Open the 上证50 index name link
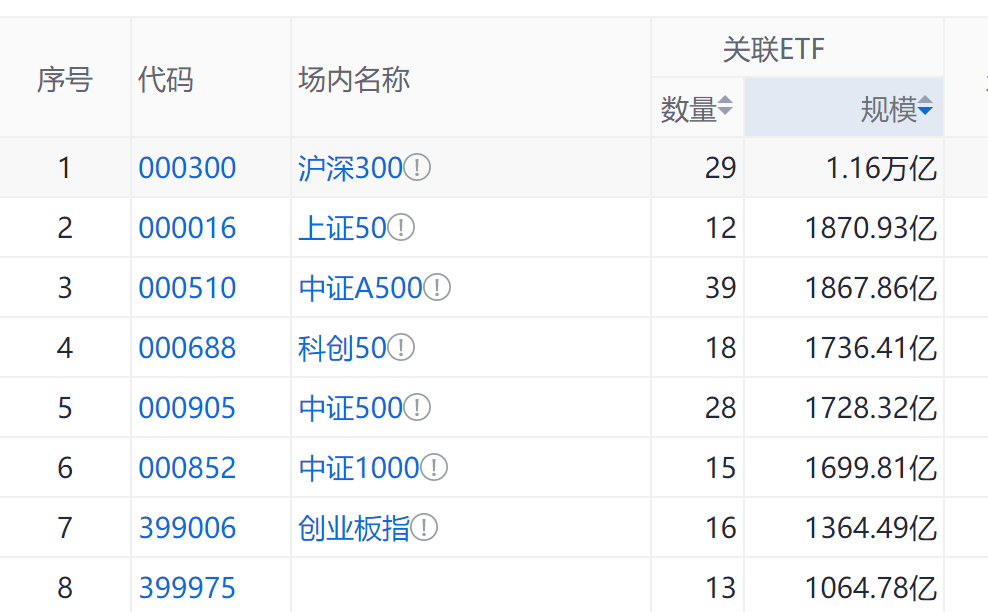This screenshot has width=988, height=612. click(x=342, y=228)
